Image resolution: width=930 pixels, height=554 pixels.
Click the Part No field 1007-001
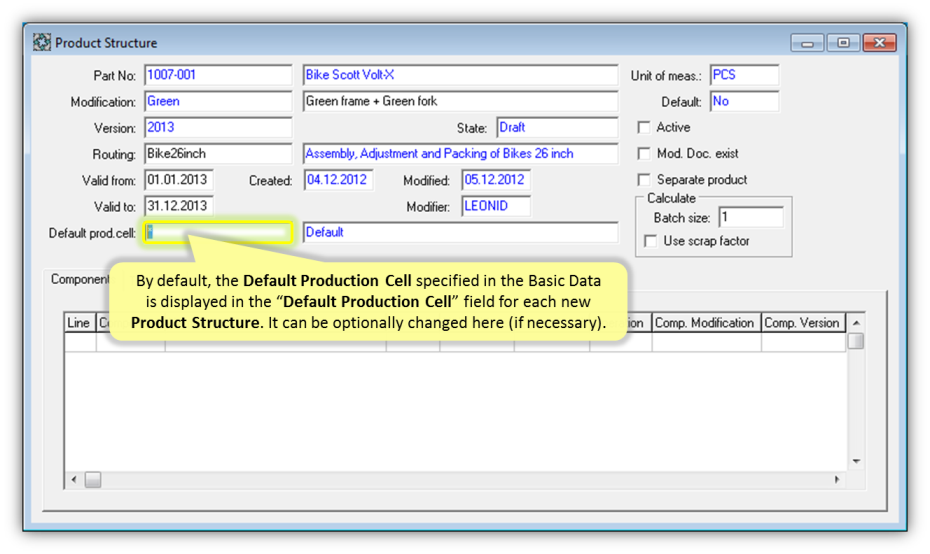point(218,75)
